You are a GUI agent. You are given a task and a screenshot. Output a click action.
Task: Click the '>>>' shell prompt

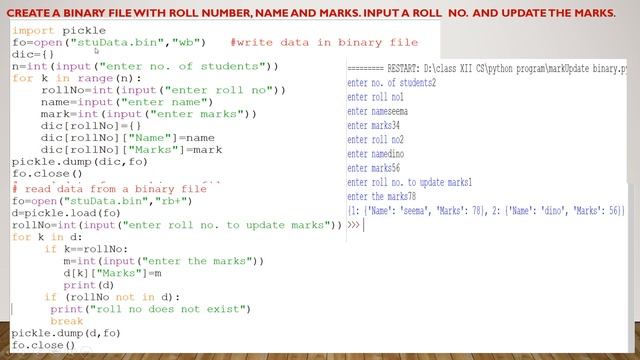pyautogui.click(x=353, y=225)
